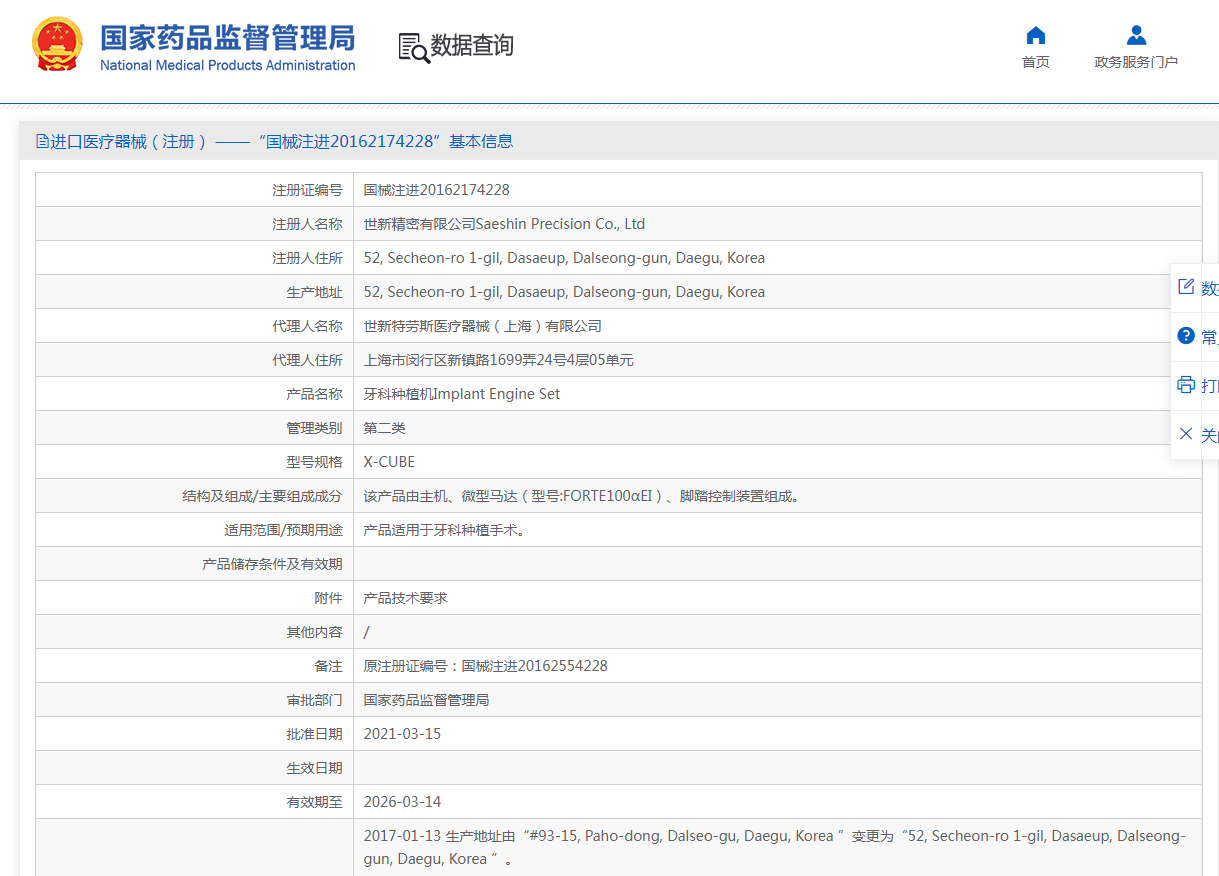This screenshot has height=876, width=1219.
Task: Select the 代理人住所 label
Action: click(x=307, y=360)
